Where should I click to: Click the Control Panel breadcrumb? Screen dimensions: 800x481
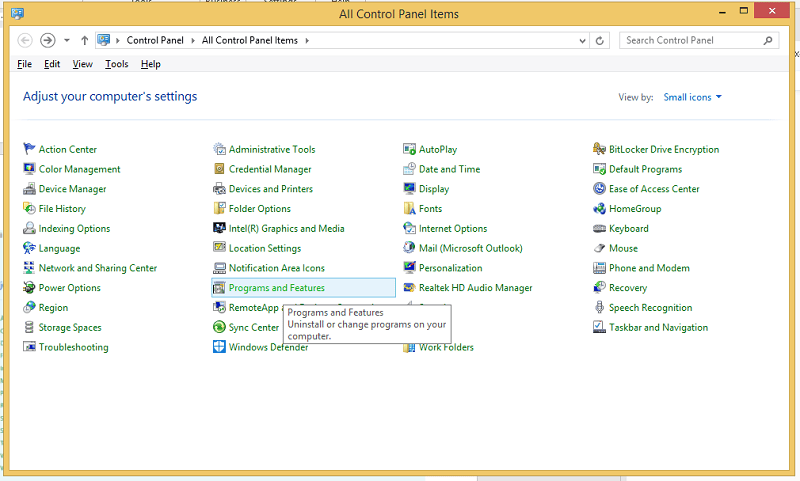[155, 40]
